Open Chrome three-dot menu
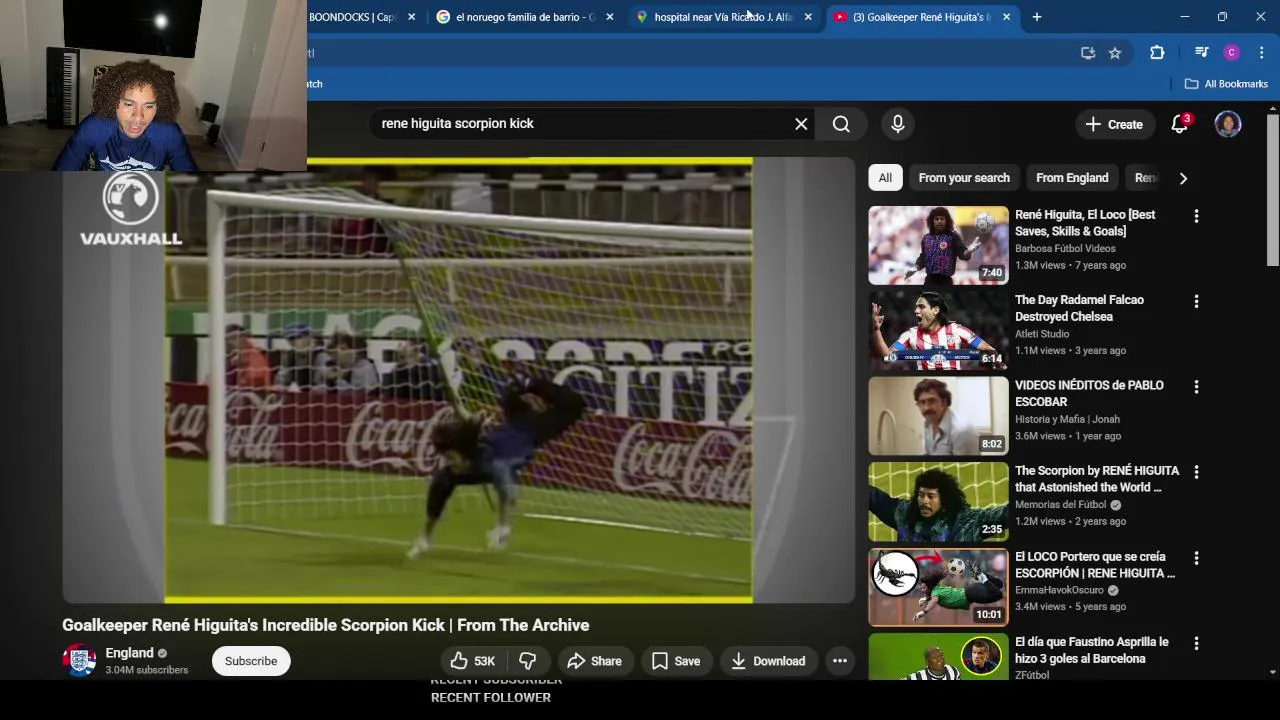This screenshot has width=1280, height=720. tap(1262, 53)
